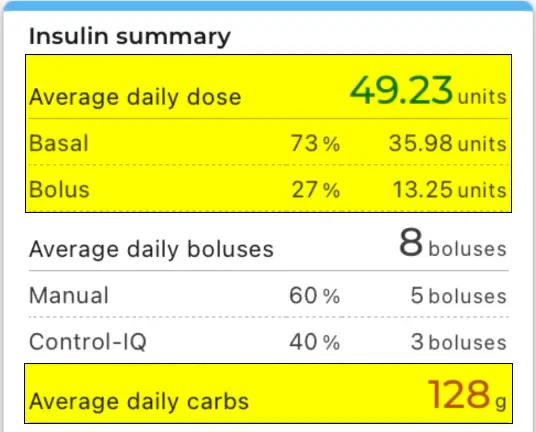Viewport: 536px width, 432px height.
Task: Click the Bolus 27 % figure
Action: coord(316,190)
